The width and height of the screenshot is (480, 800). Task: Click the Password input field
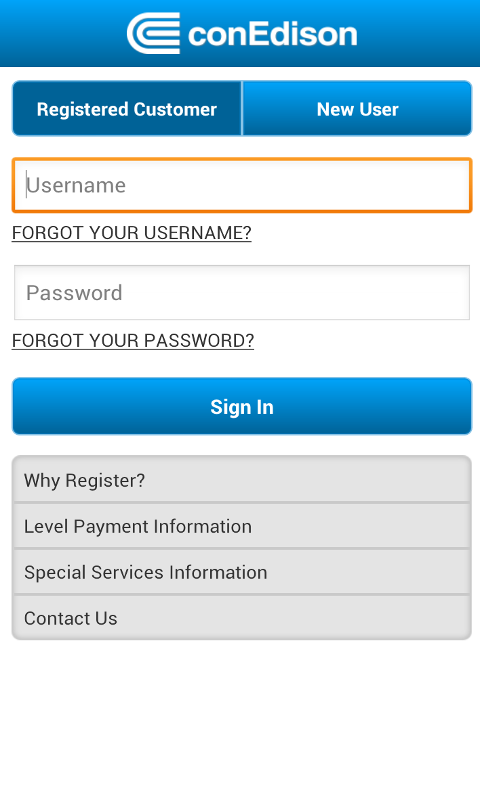[242, 292]
